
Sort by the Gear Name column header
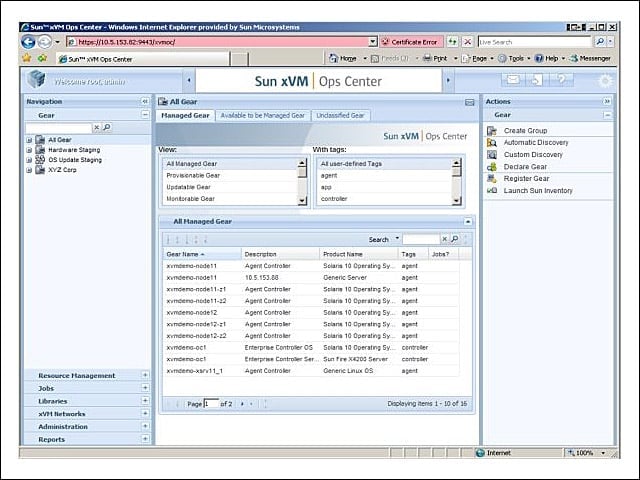point(202,254)
